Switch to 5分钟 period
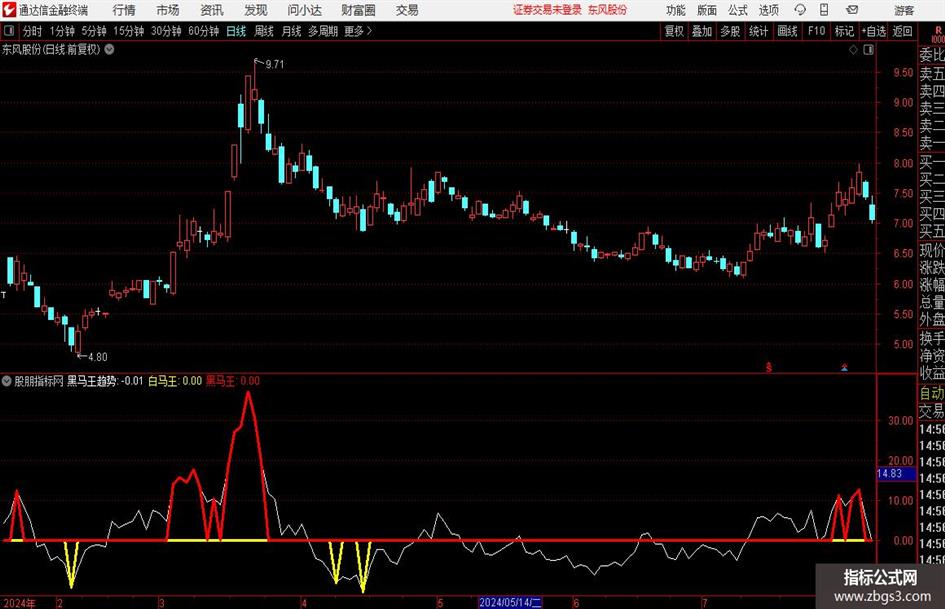 coord(93,31)
